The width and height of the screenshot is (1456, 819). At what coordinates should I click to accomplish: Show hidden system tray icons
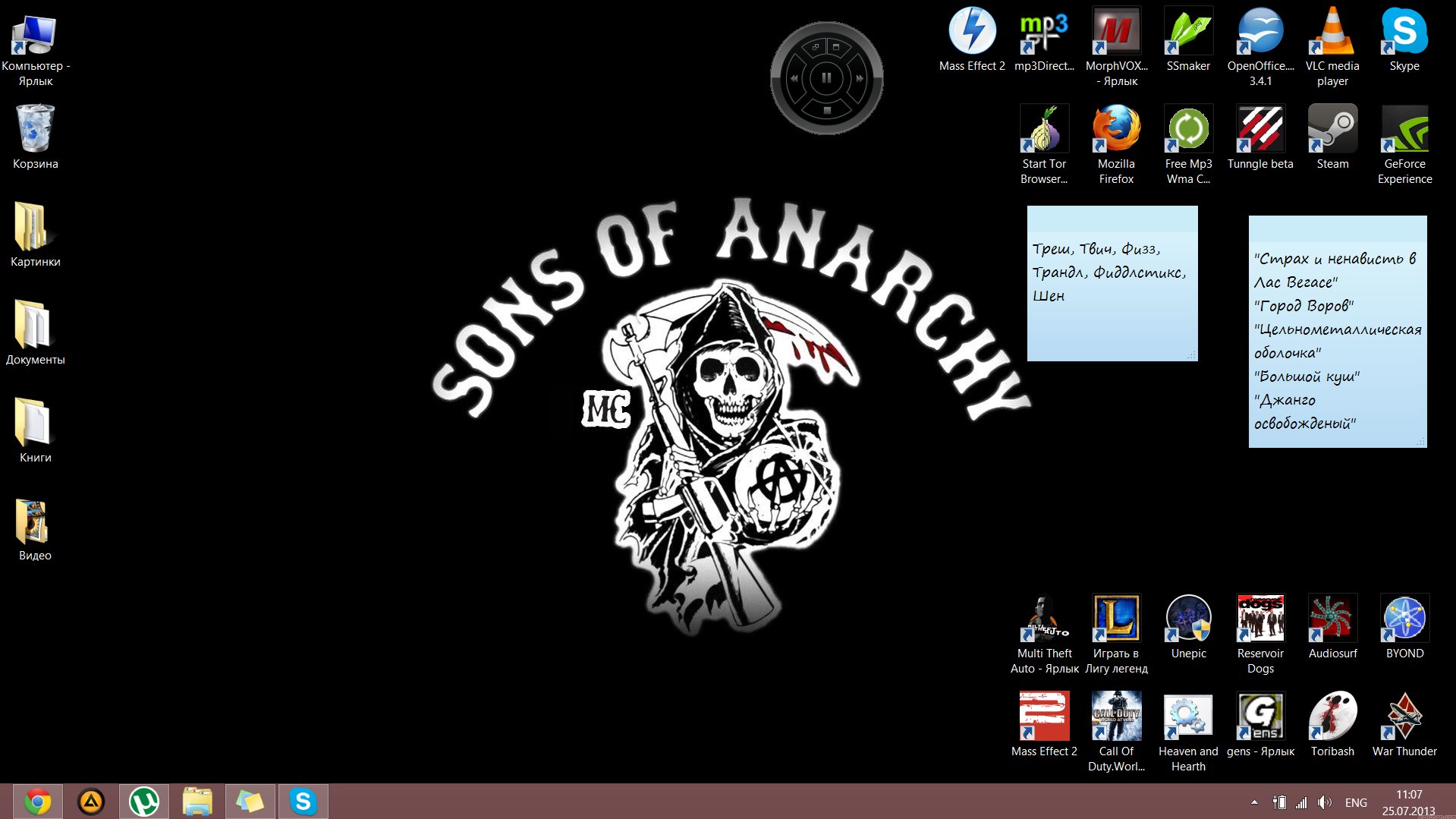click(x=1254, y=802)
